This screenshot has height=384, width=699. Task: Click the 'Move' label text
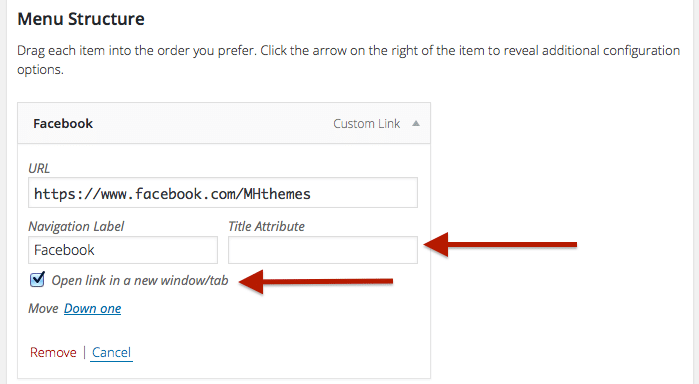43,309
